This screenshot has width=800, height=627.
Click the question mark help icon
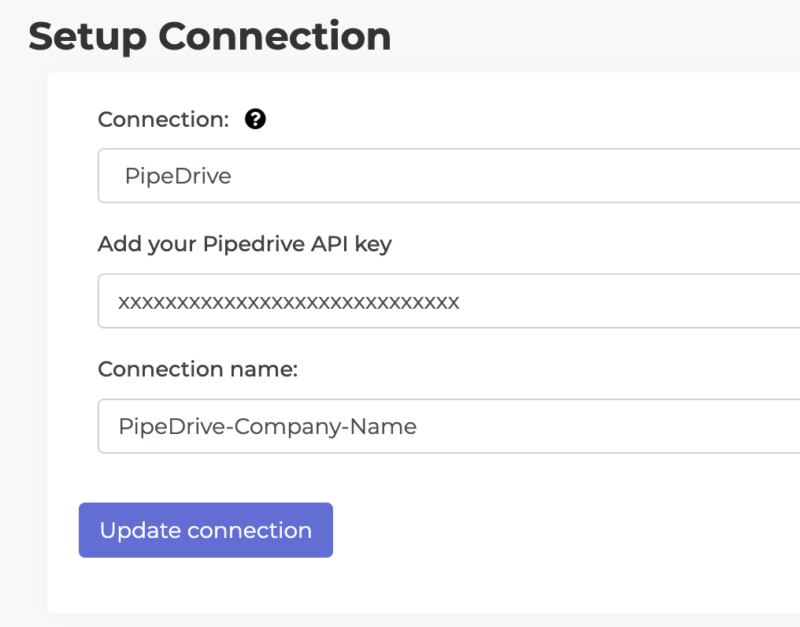coord(255,119)
